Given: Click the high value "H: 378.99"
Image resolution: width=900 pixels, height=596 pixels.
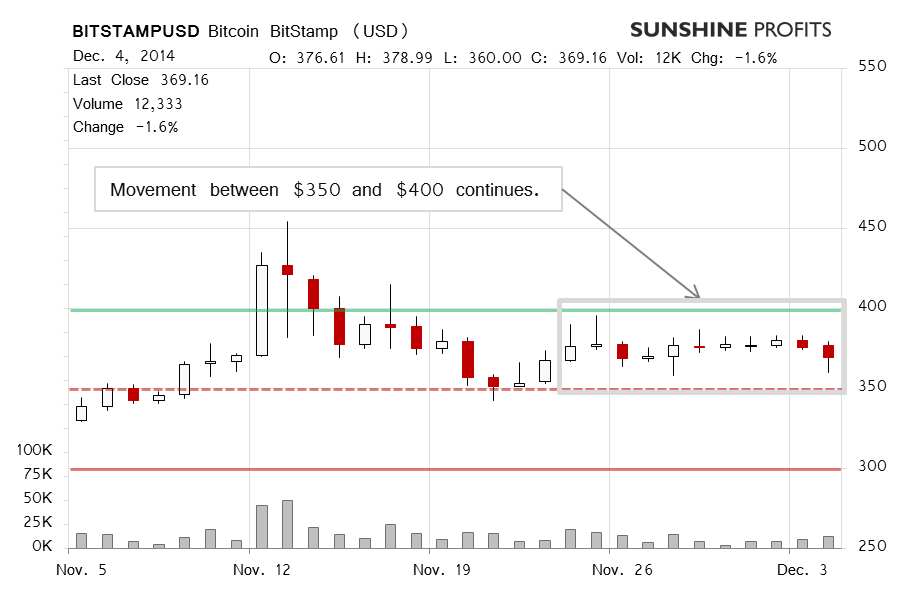Looking at the screenshot, I should [x=394, y=58].
